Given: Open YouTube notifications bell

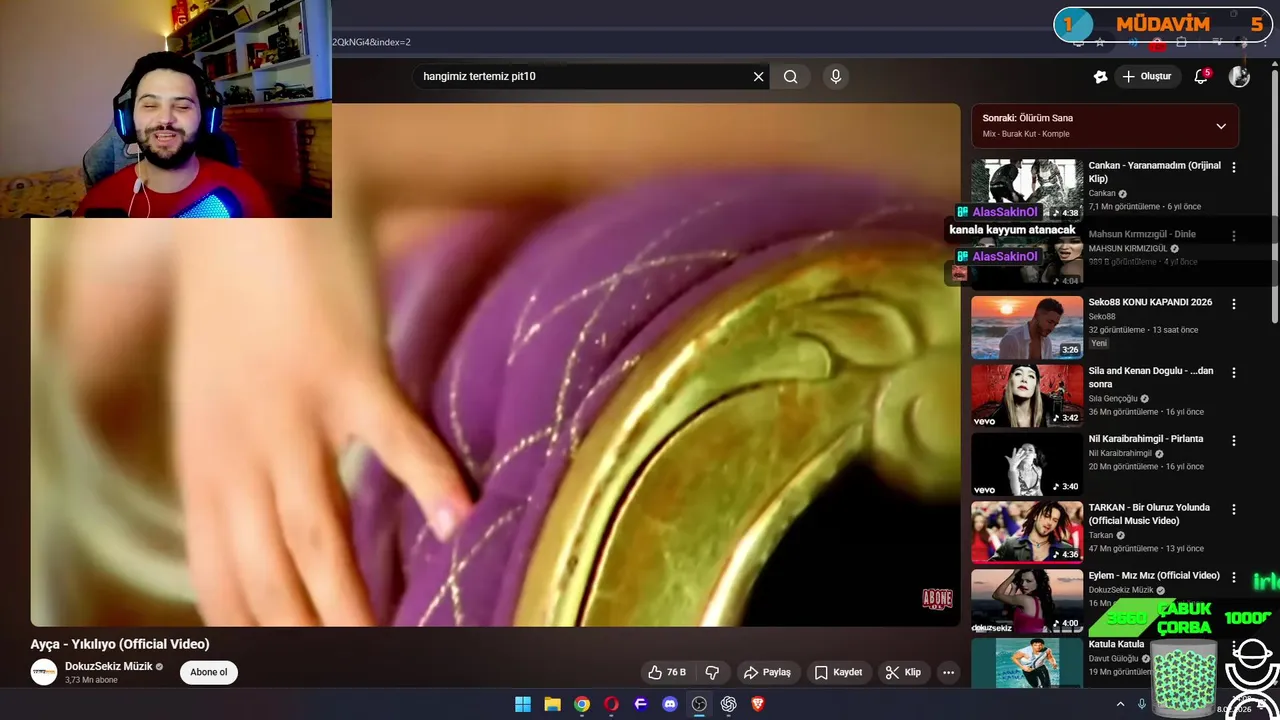Looking at the screenshot, I should (1202, 77).
